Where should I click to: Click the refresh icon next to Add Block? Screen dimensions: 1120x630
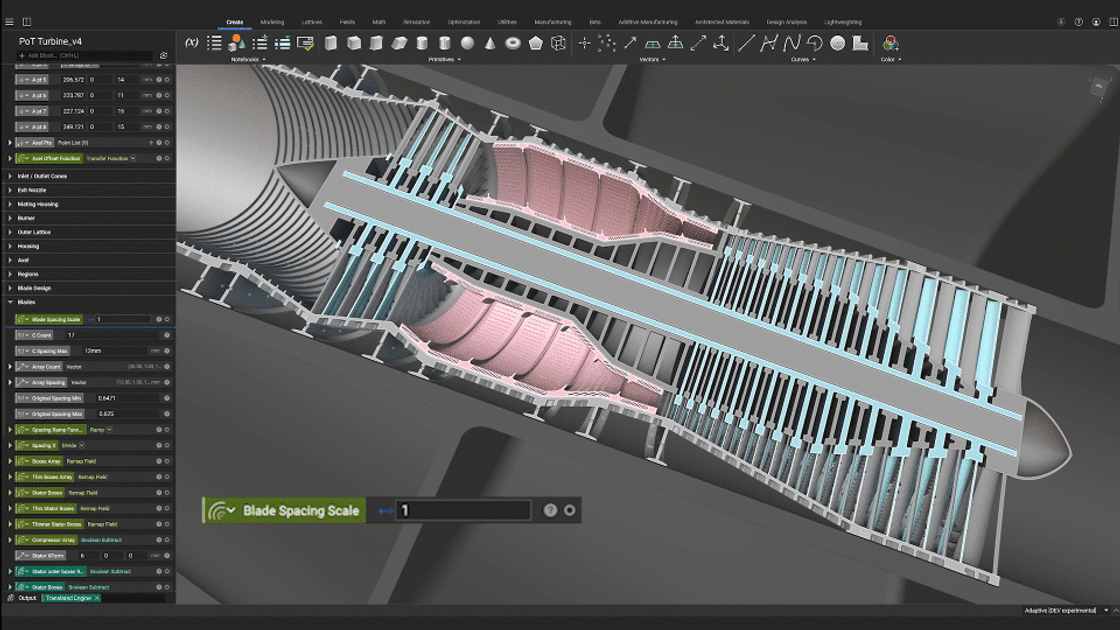pyautogui.click(x=164, y=55)
